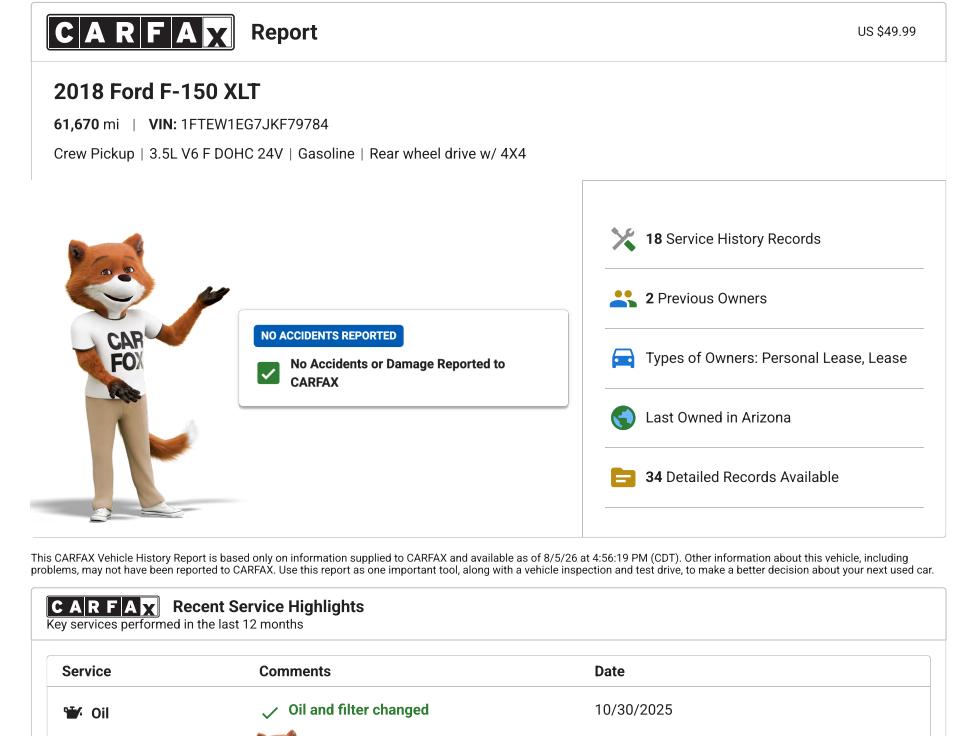Click the 10/30/2025 service date
The width and height of the screenshot is (954, 736).
point(633,710)
